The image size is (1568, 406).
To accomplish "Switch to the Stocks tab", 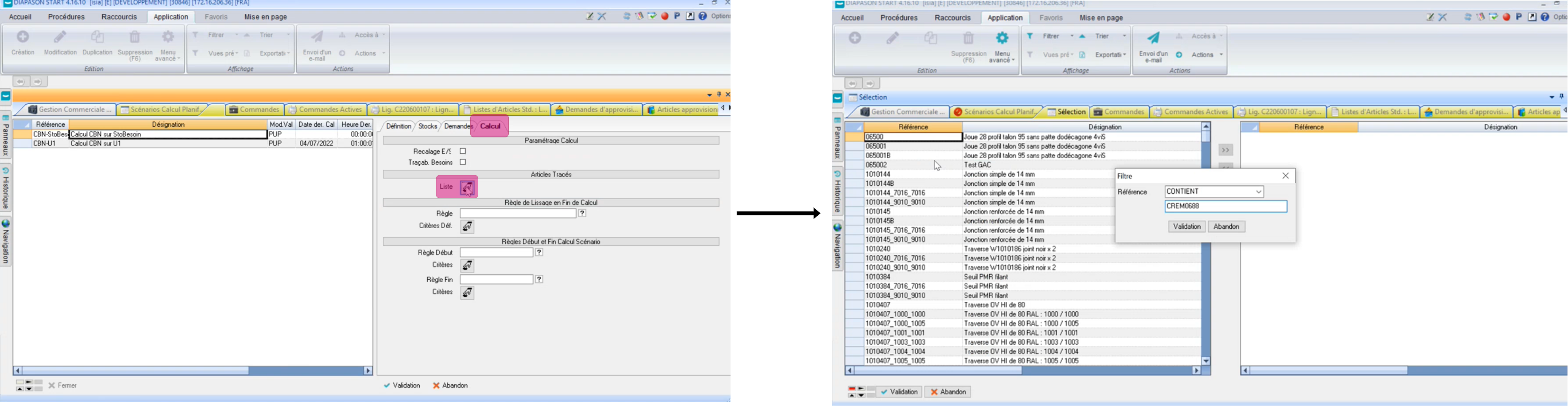I will point(427,127).
